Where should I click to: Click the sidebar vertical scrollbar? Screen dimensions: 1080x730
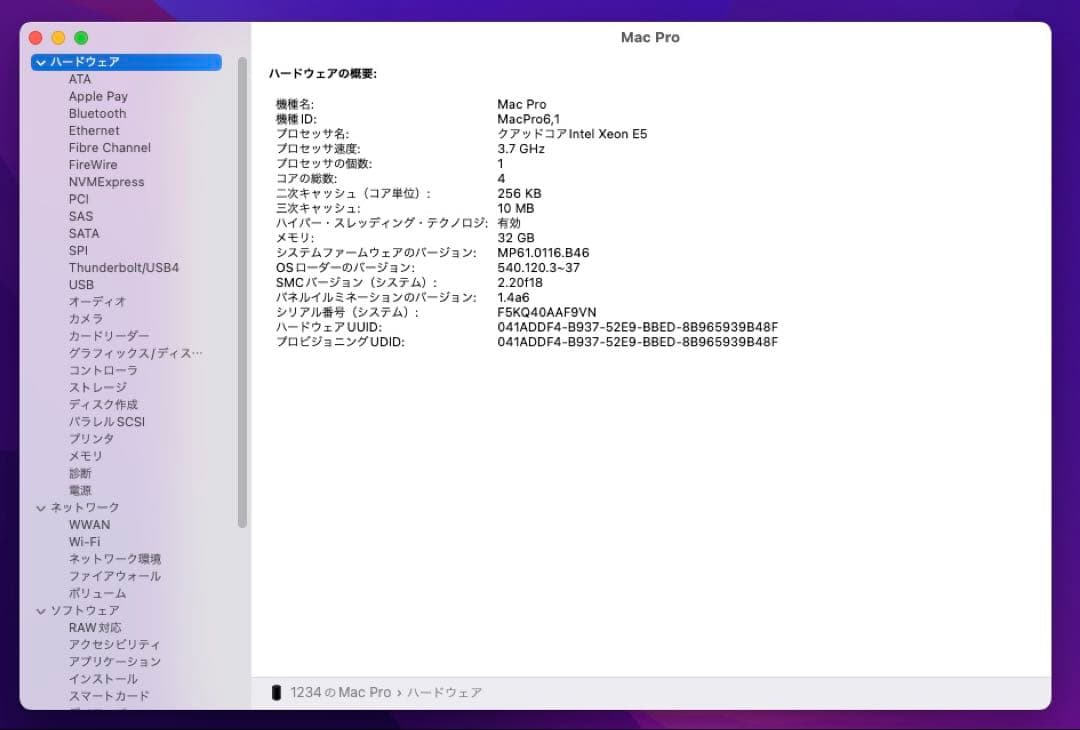click(x=242, y=290)
